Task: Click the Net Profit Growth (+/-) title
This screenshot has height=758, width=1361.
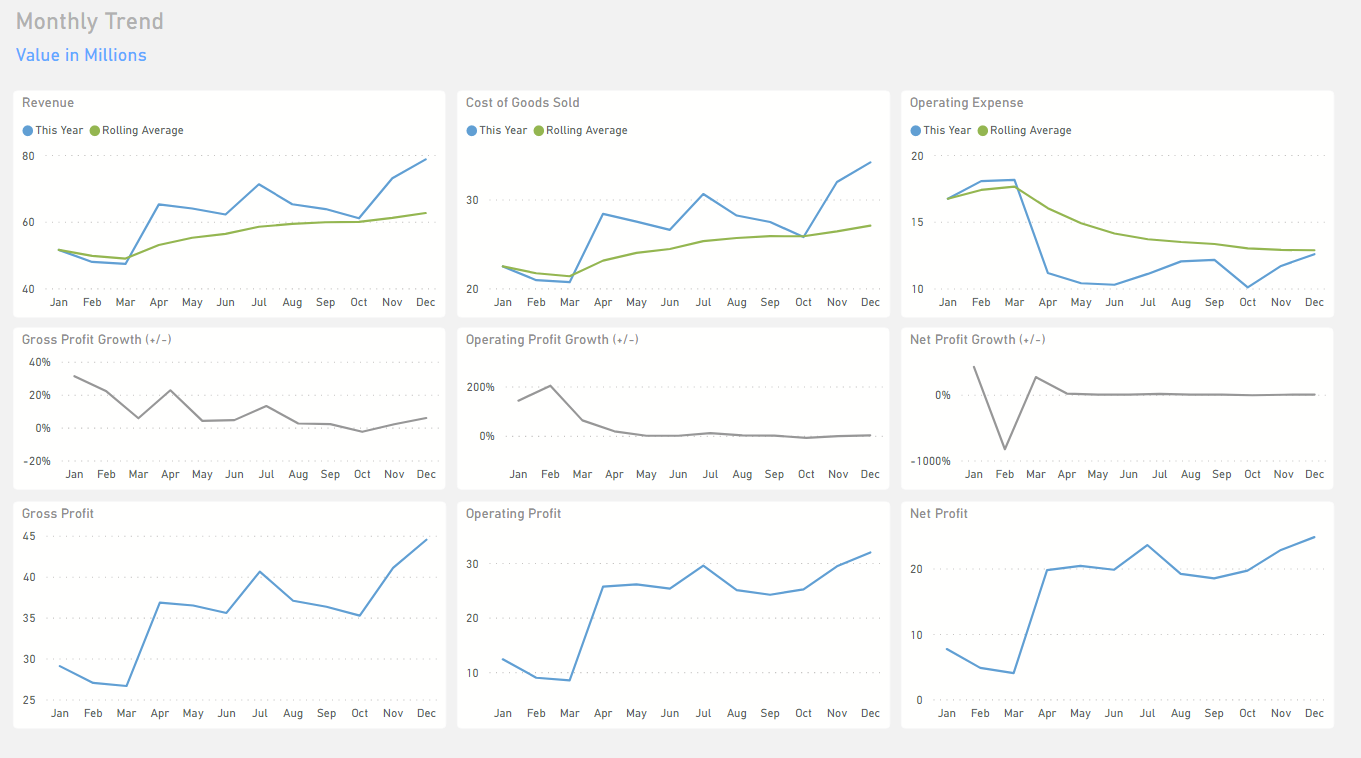Action: [978, 340]
